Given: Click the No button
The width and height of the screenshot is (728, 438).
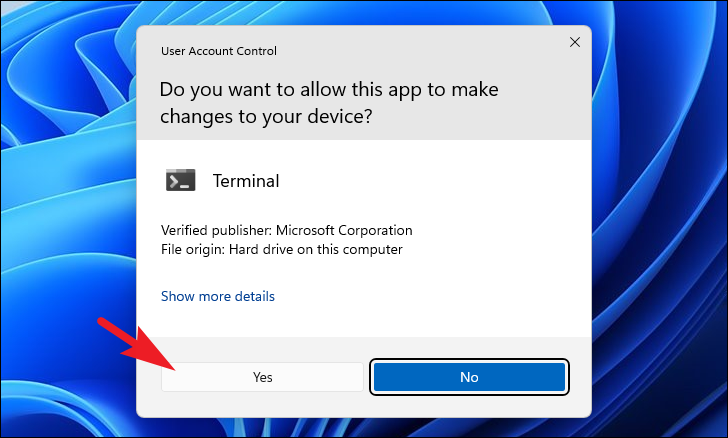Looking at the screenshot, I should click(469, 377).
